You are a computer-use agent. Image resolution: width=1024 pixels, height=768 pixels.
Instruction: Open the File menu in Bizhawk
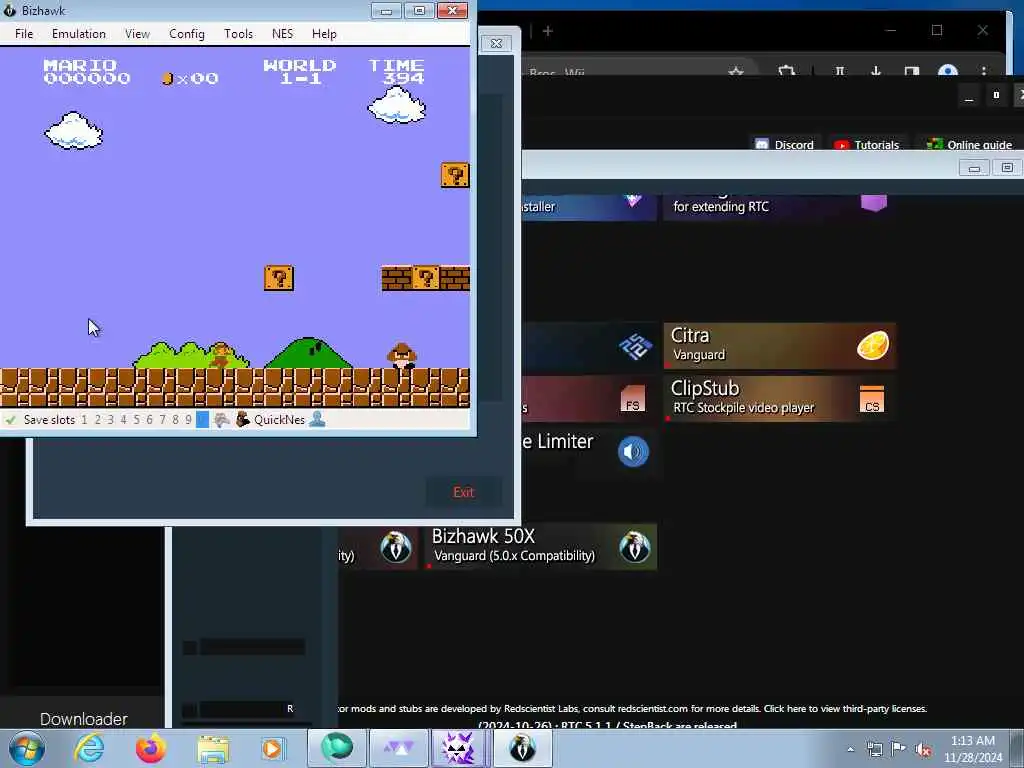(24, 34)
